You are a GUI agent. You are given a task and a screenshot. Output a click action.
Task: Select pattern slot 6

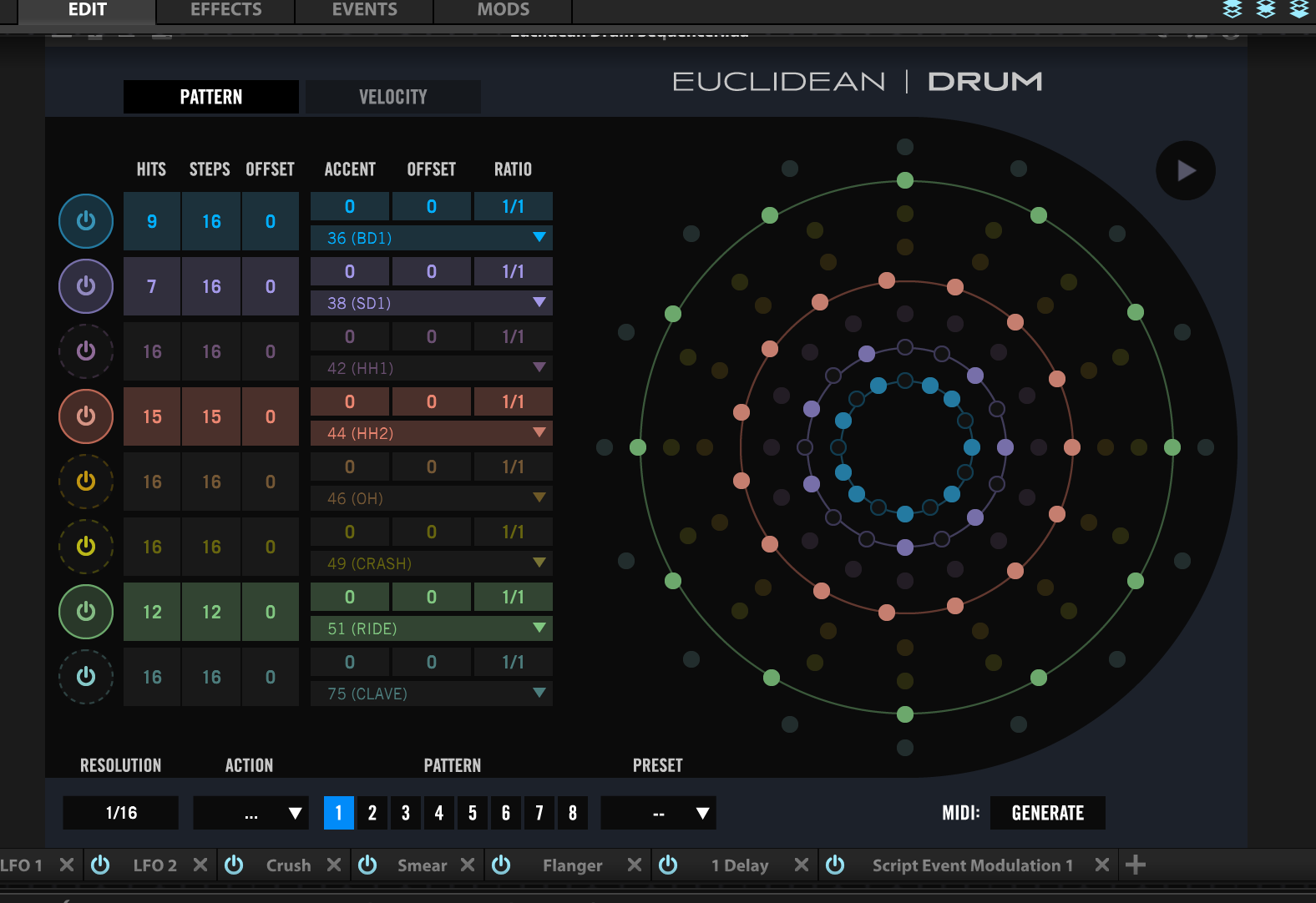point(505,813)
